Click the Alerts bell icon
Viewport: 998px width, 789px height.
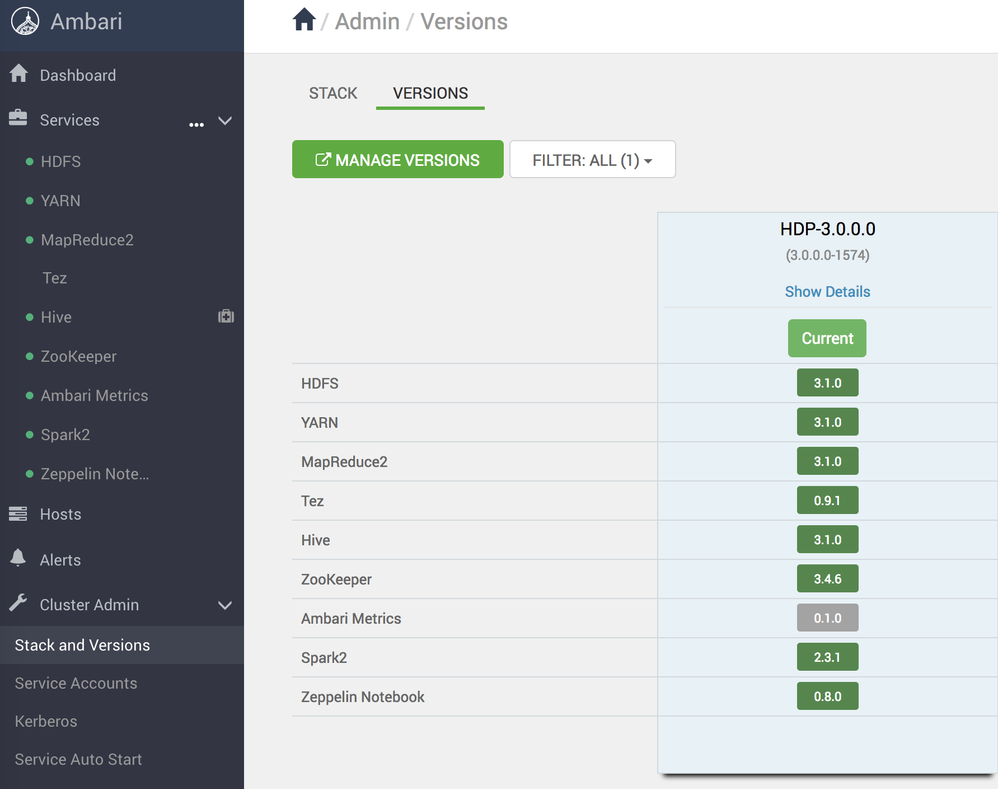(18, 558)
